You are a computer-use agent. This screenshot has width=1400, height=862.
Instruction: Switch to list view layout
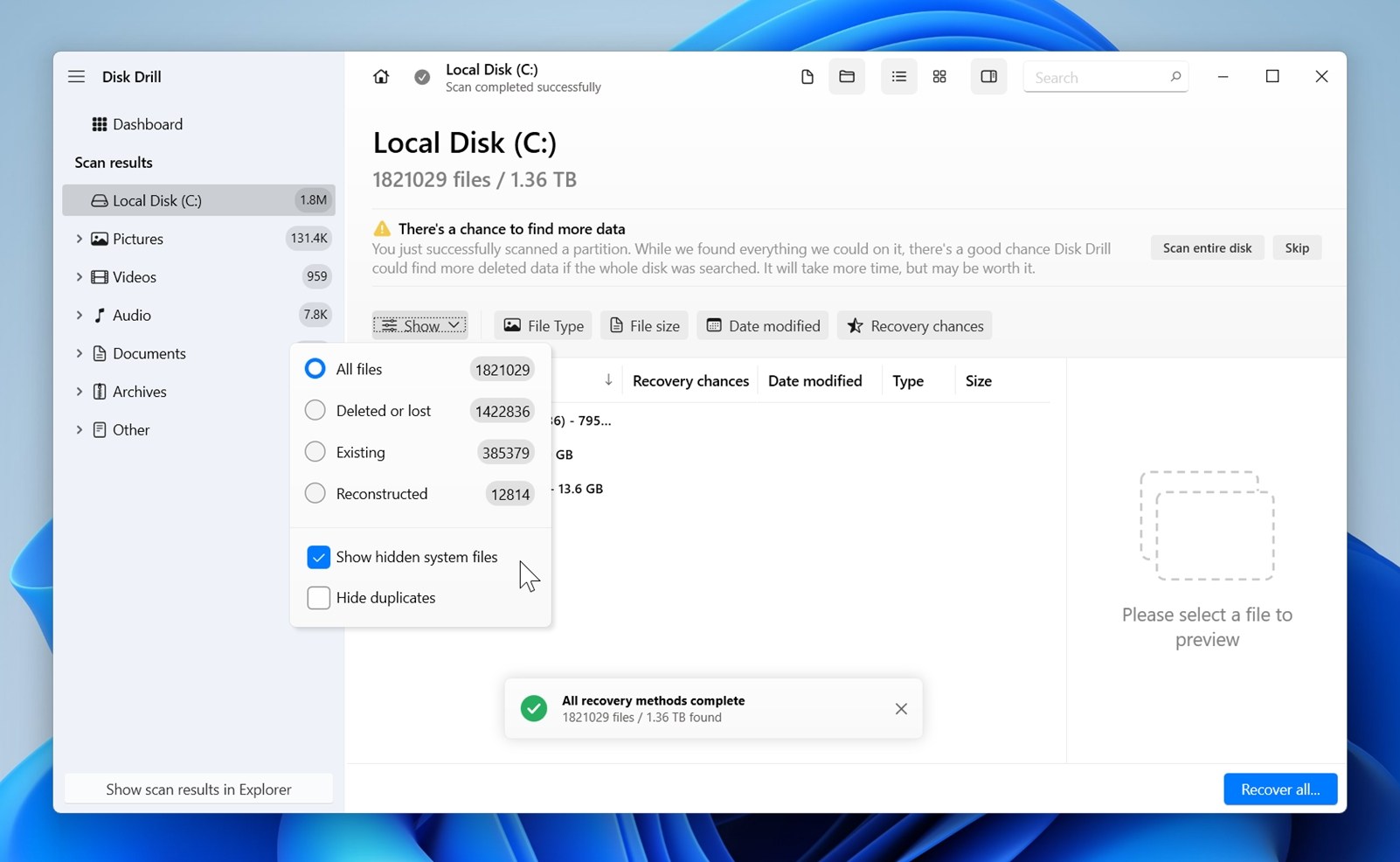tap(898, 77)
